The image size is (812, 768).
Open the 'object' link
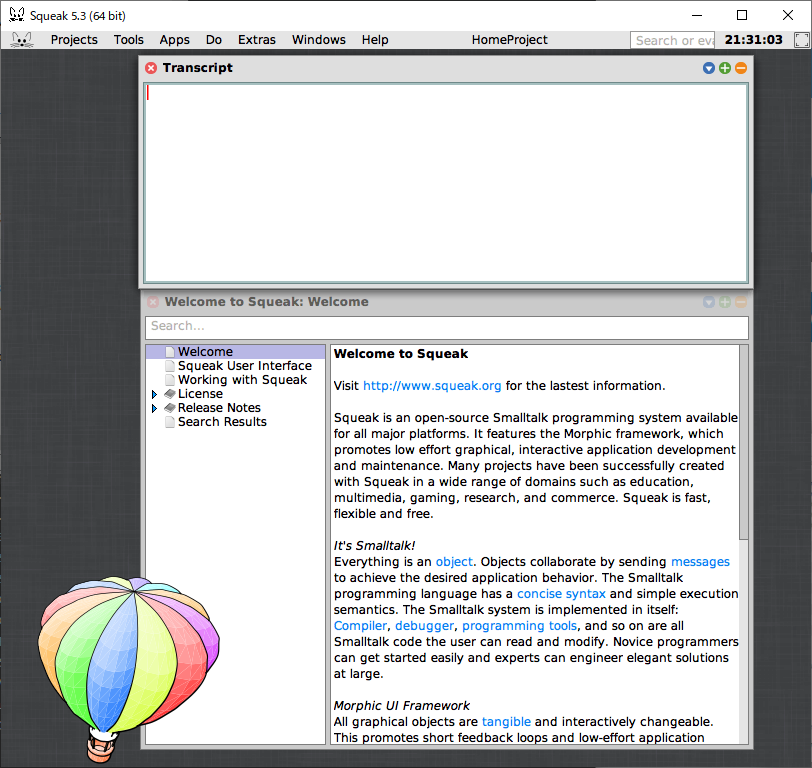[x=454, y=562]
